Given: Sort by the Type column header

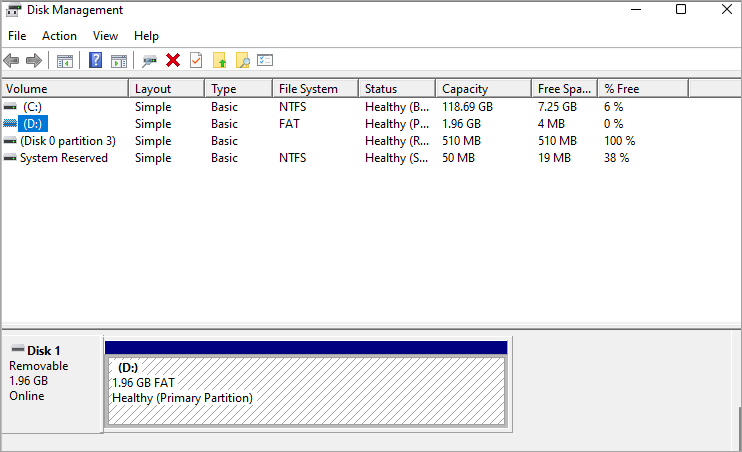Looking at the screenshot, I should (x=239, y=89).
